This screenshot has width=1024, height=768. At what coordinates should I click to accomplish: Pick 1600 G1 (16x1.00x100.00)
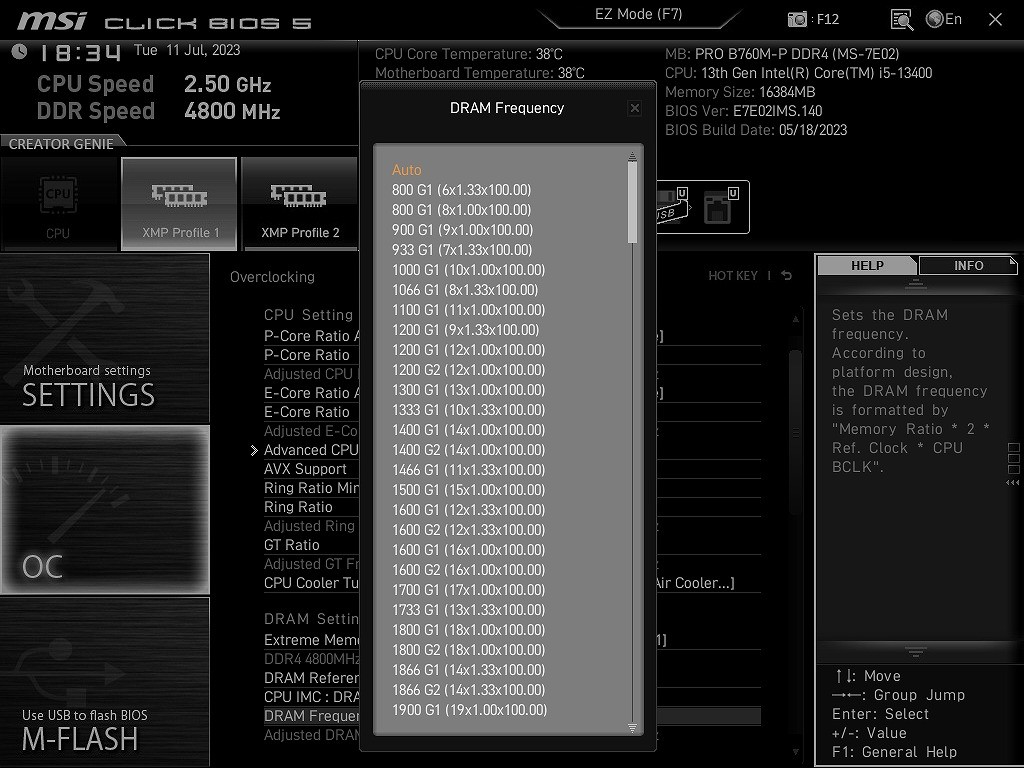(x=468, y=550)
